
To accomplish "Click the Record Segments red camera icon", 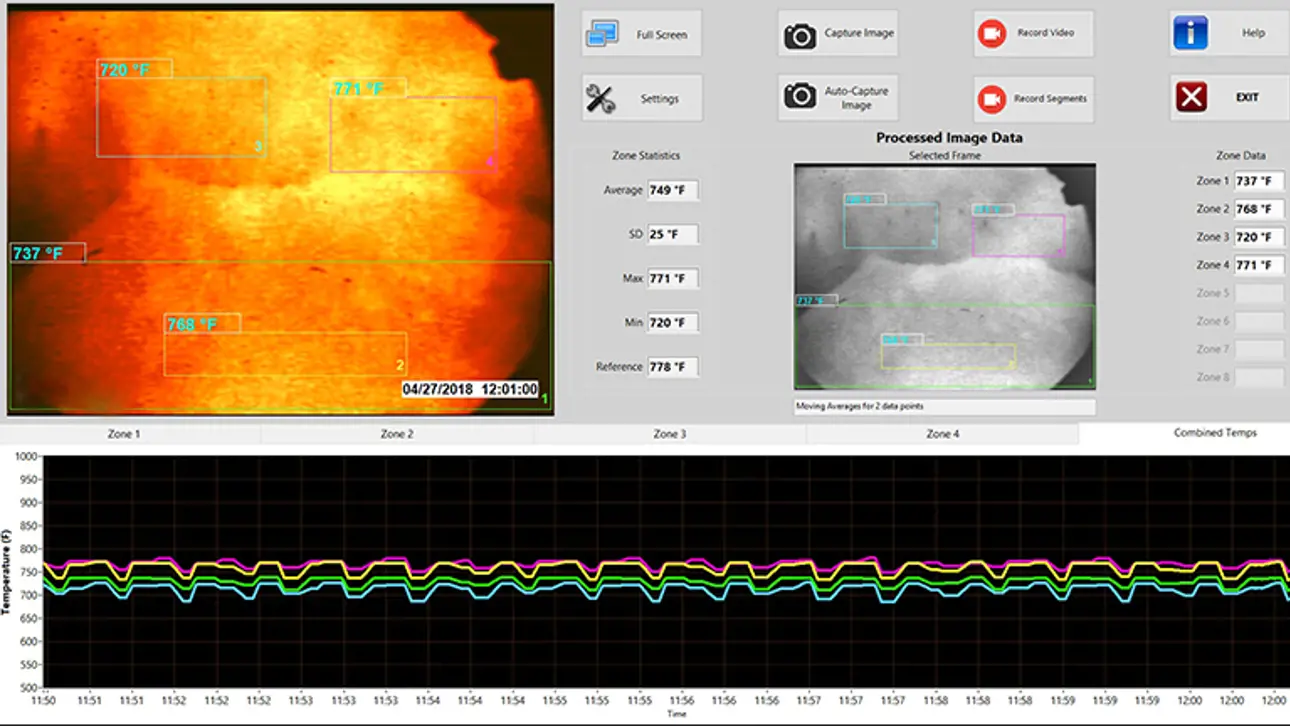I will tap(991, 99).
